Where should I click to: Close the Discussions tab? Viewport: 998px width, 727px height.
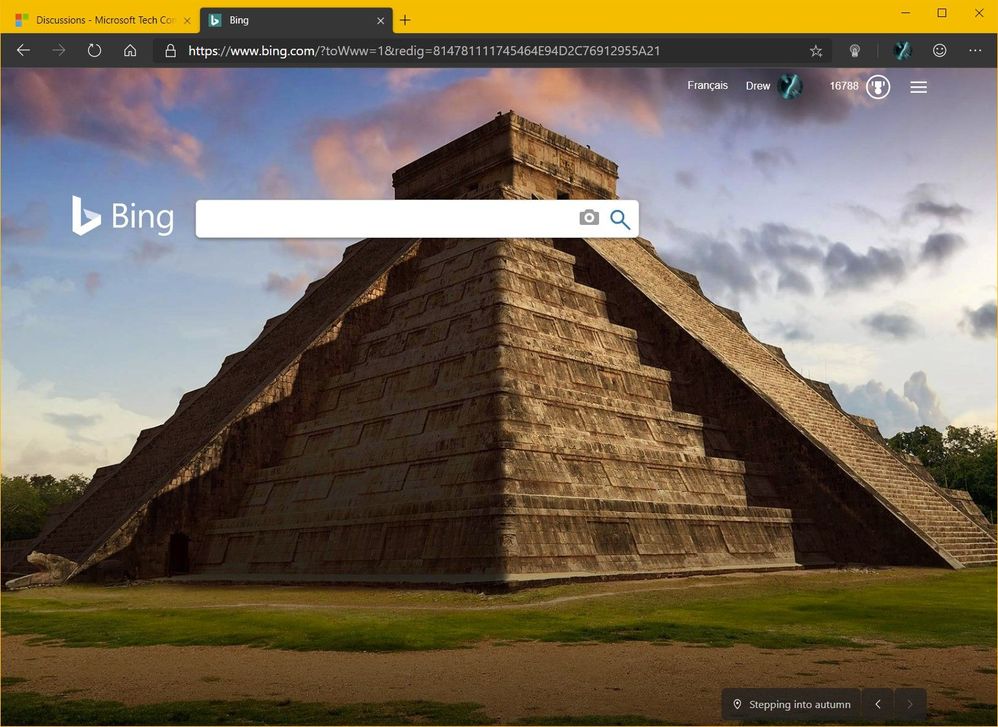[x=187, y=20]
